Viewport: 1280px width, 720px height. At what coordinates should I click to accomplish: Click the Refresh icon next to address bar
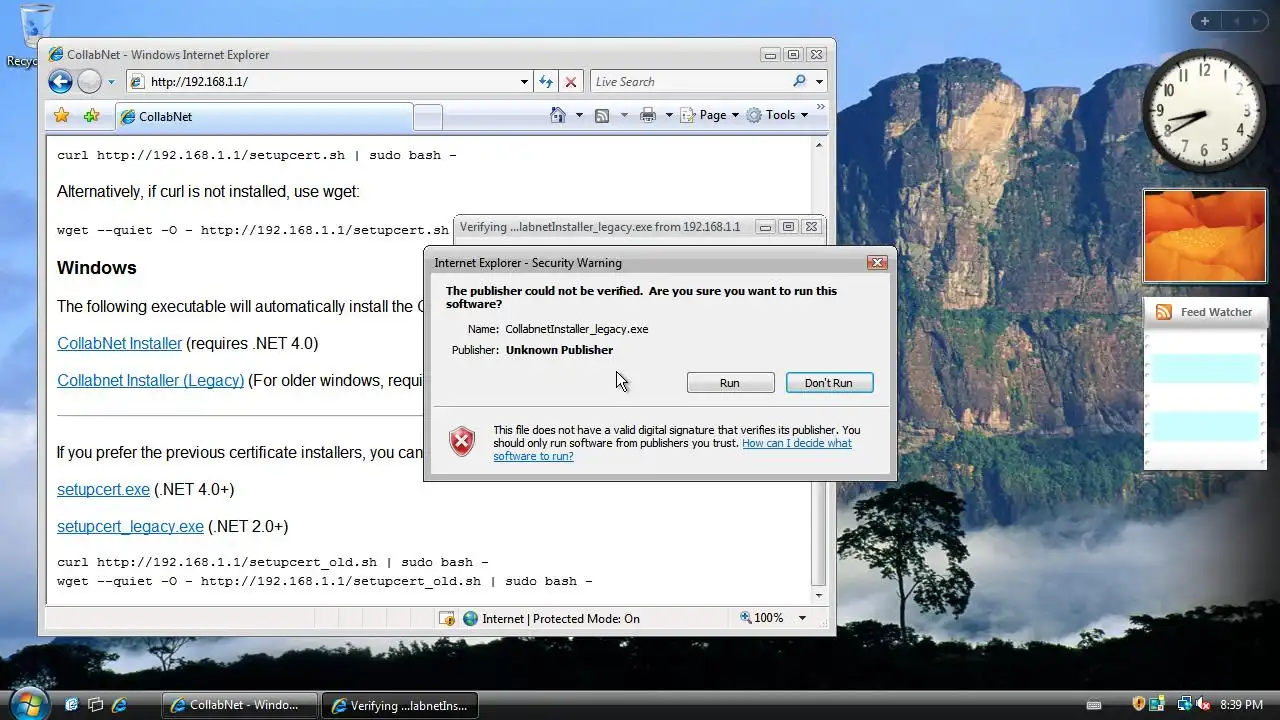click(x=546, y=82)
